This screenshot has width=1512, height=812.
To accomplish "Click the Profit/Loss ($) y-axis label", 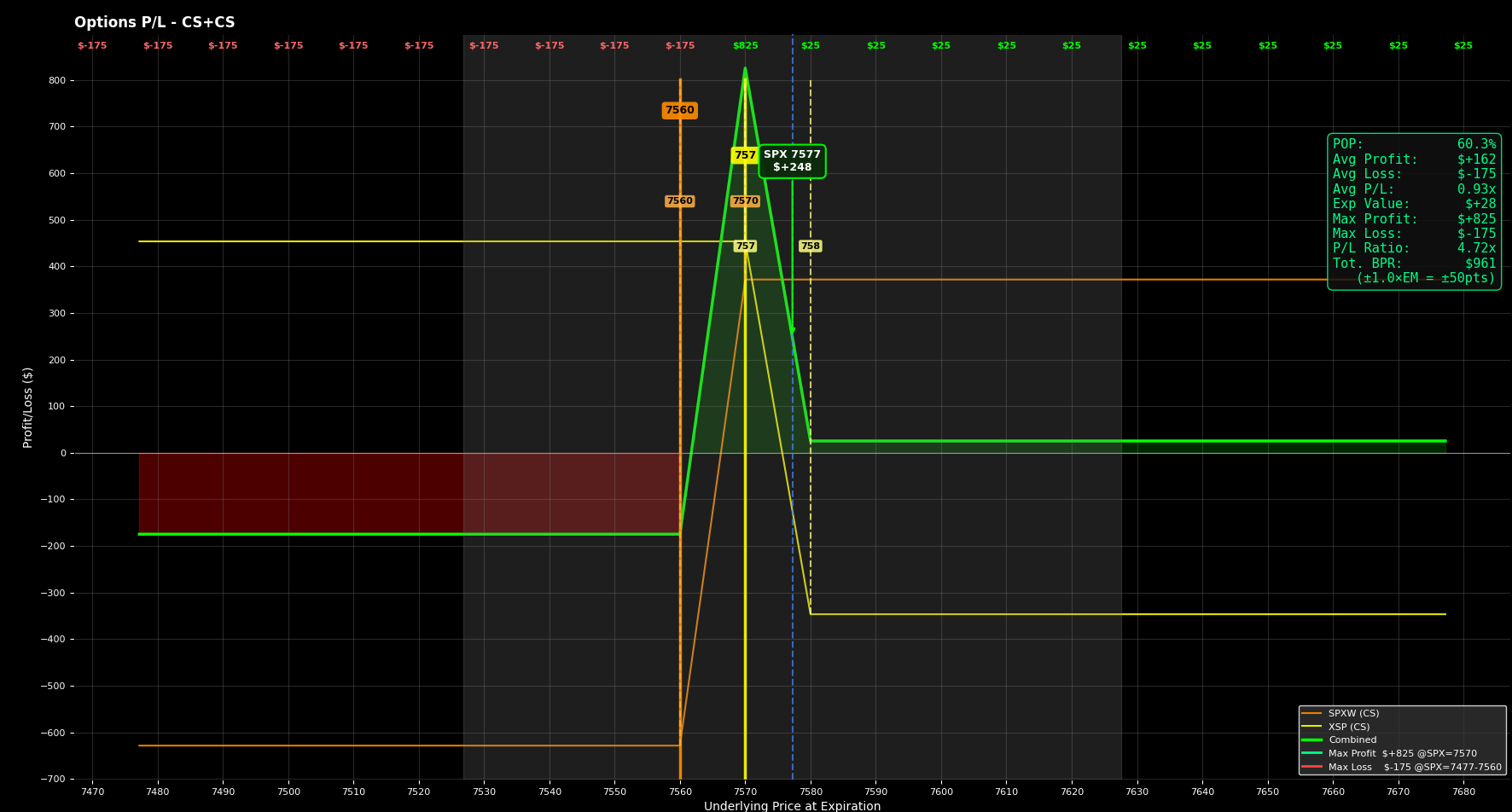I will pyautogui.click(x=28, y=408).
